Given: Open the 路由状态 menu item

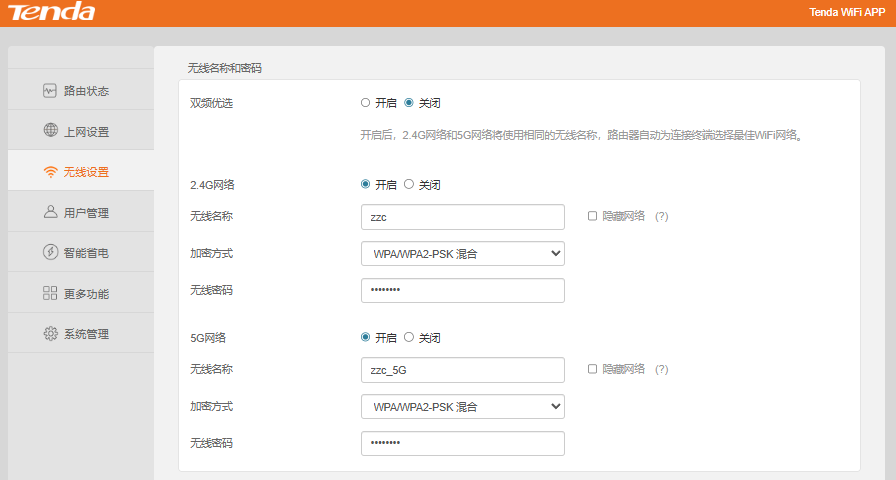Looking at the screenshot, I should tap(81, 90).
